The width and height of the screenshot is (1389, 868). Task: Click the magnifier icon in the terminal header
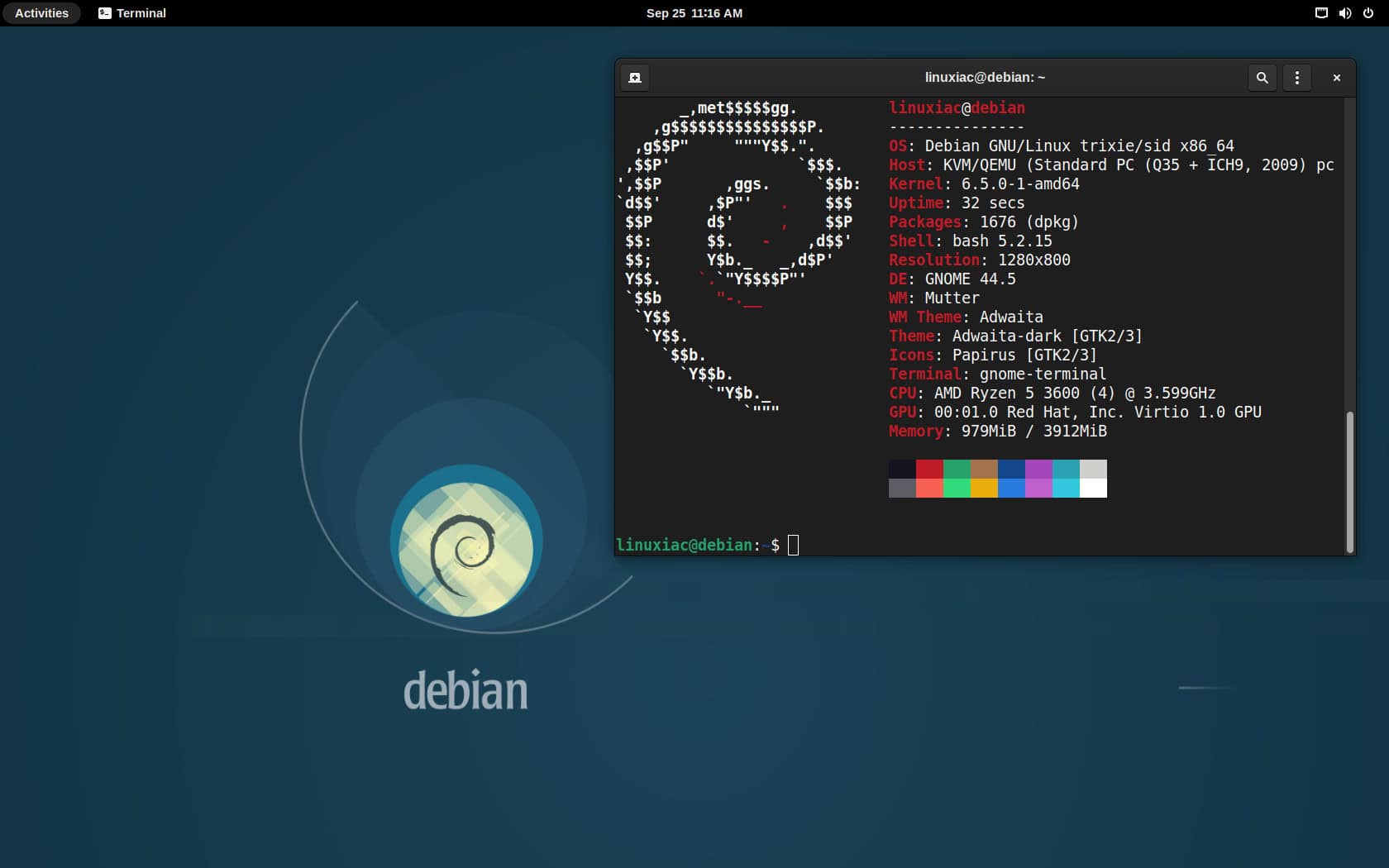(x=1263, y=78)
